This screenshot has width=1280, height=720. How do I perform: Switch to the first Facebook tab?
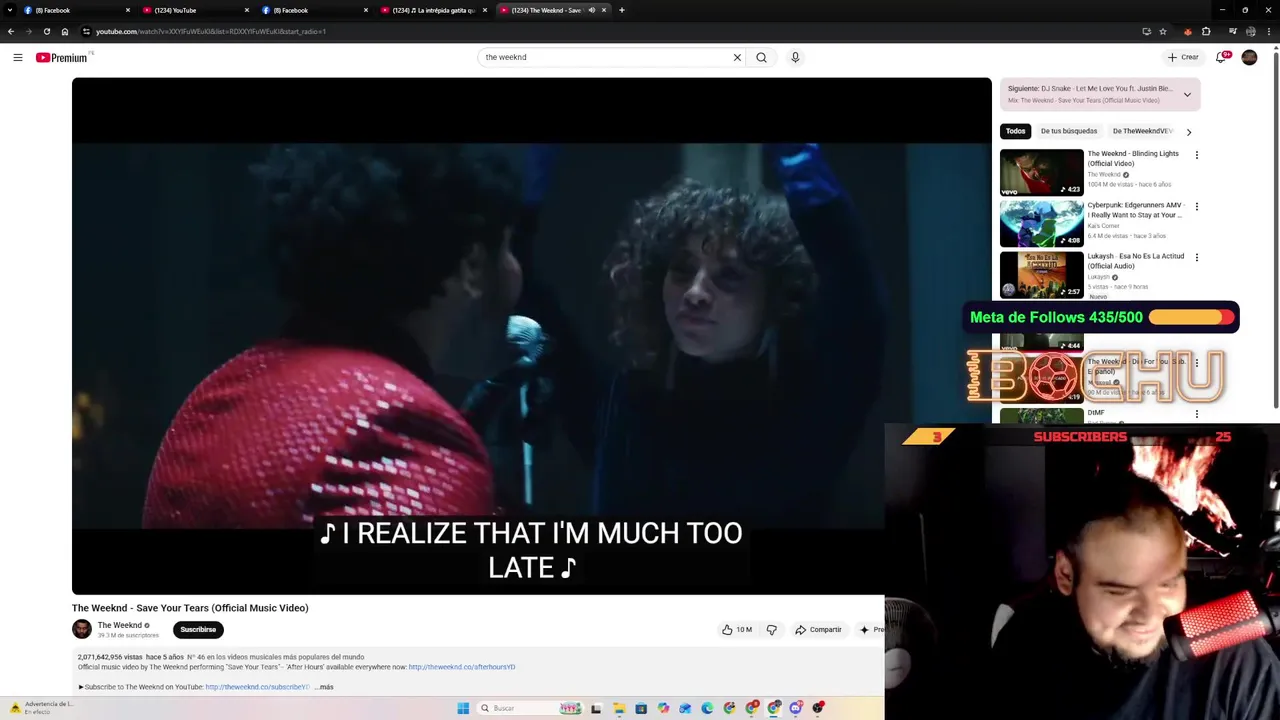[77, 10]
